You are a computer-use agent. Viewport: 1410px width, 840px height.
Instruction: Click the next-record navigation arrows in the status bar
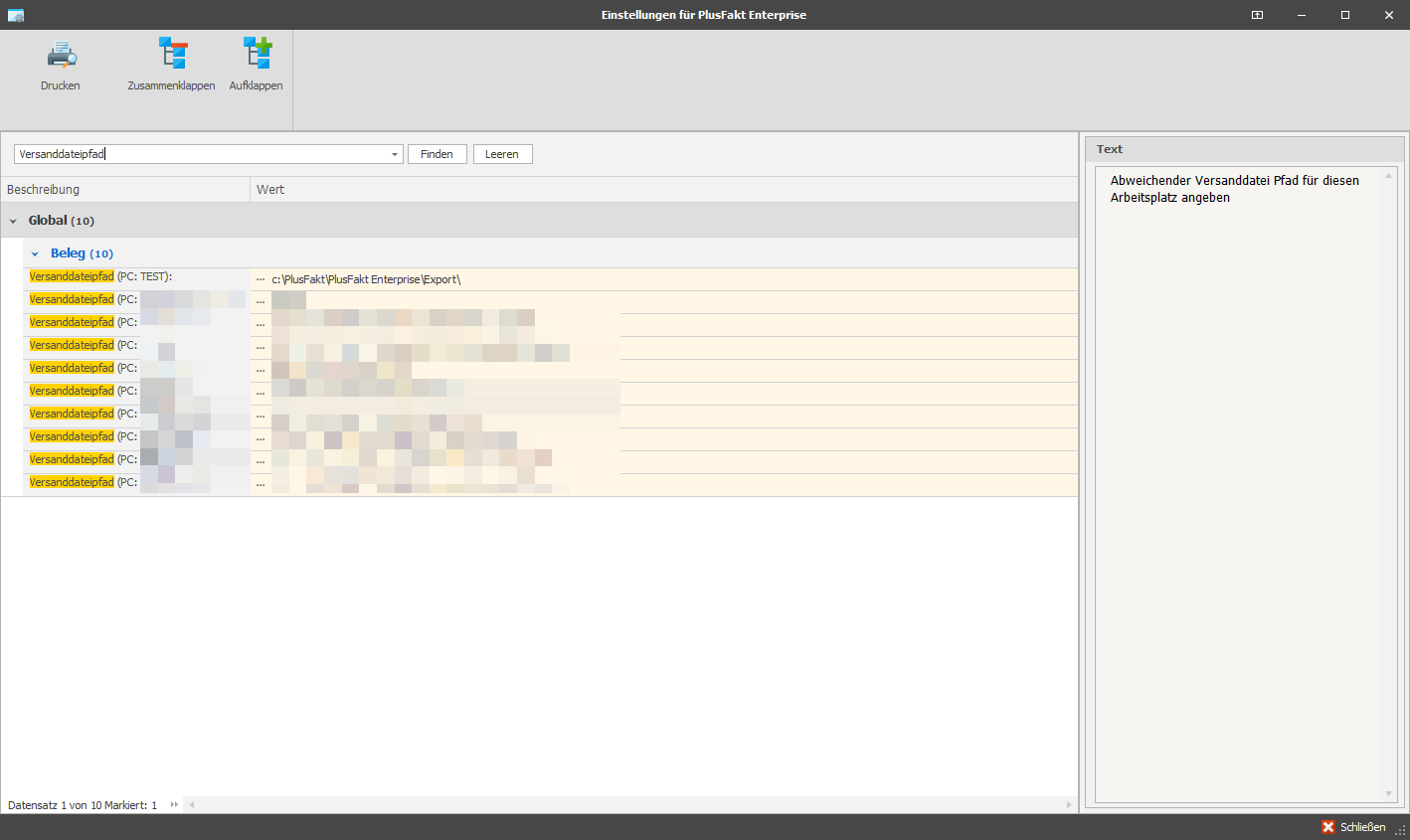(174, 805)
